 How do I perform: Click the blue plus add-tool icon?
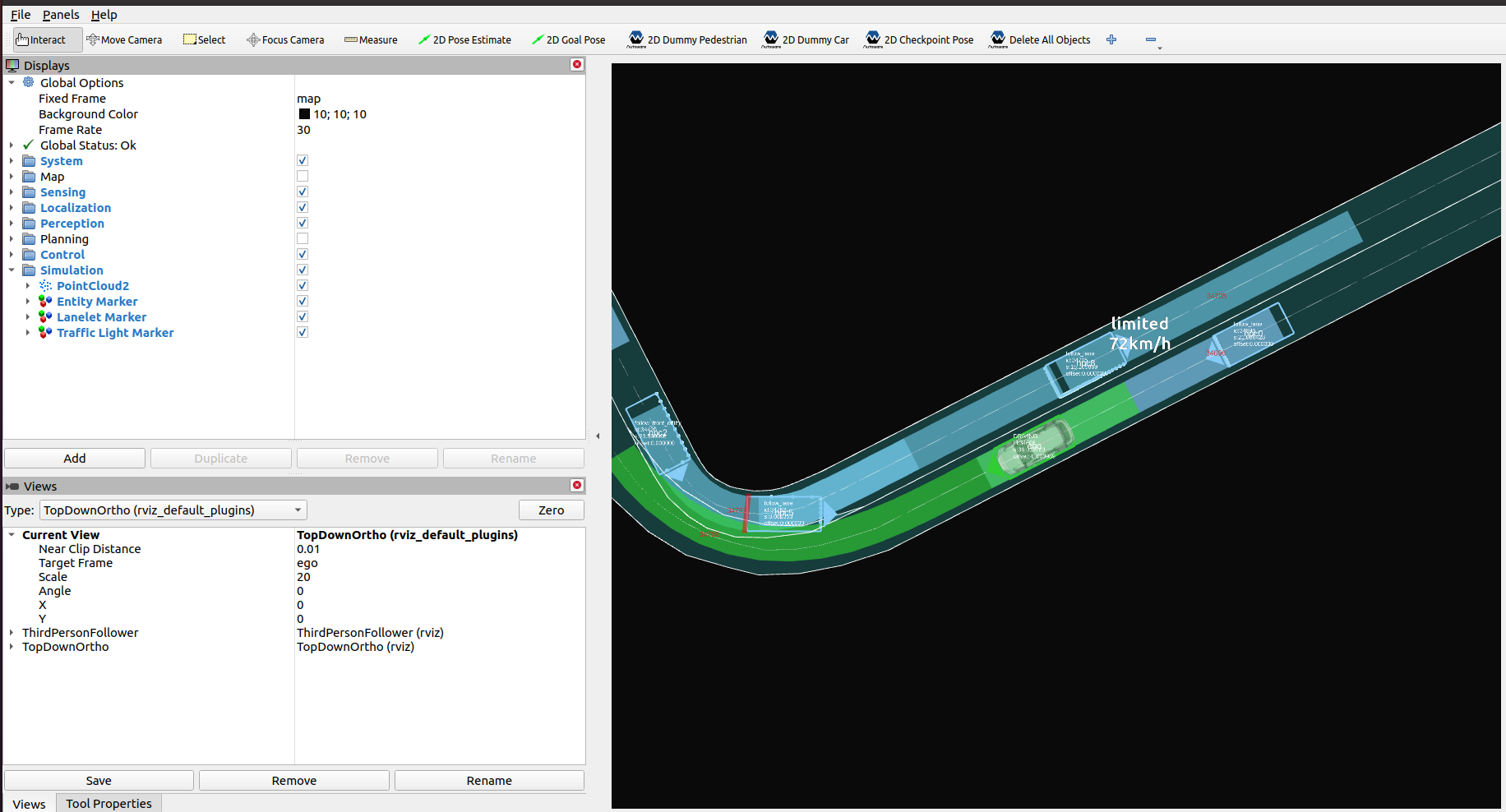coord(1111,39)
